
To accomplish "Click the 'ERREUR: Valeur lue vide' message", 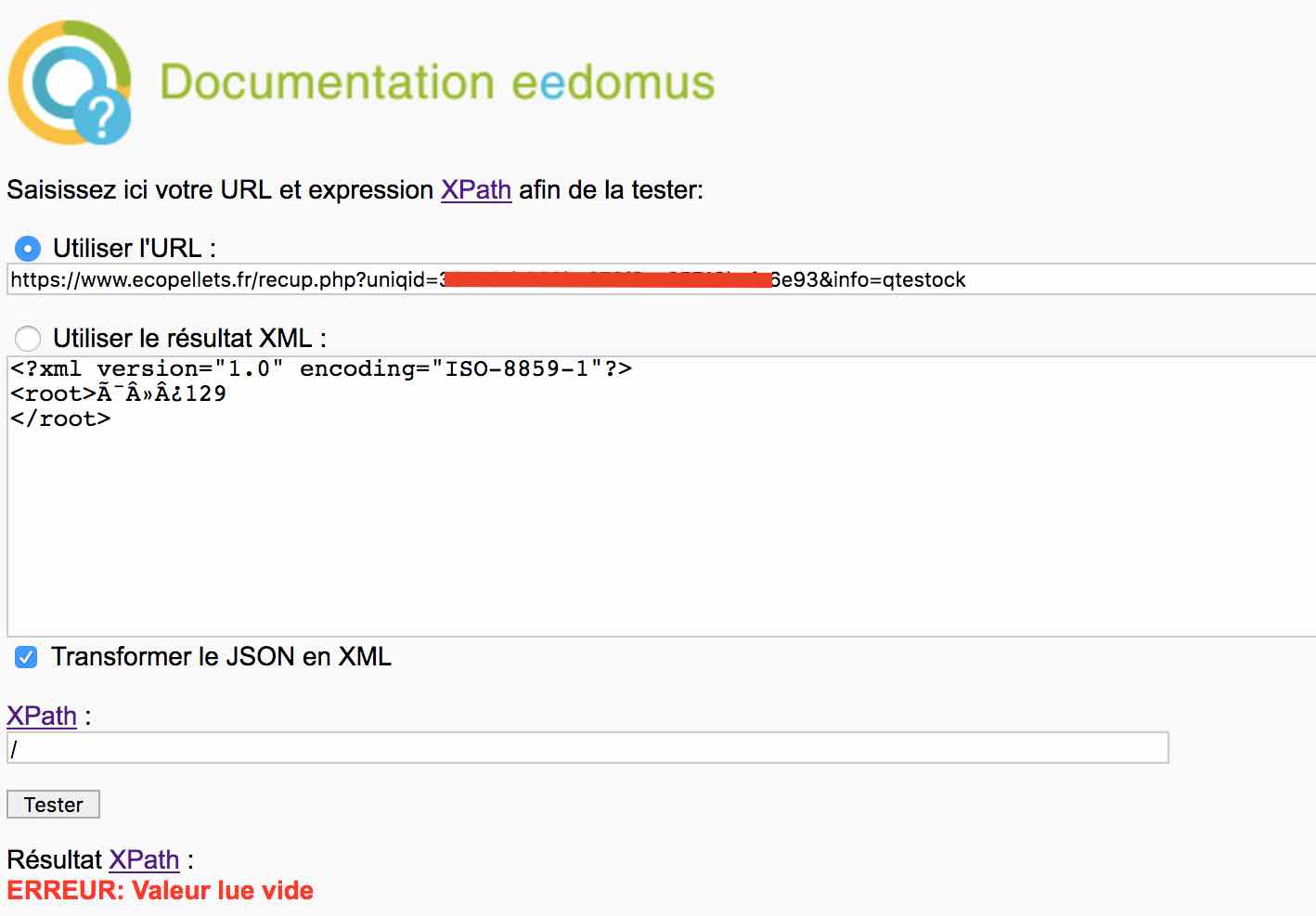I will coord(160,891).
